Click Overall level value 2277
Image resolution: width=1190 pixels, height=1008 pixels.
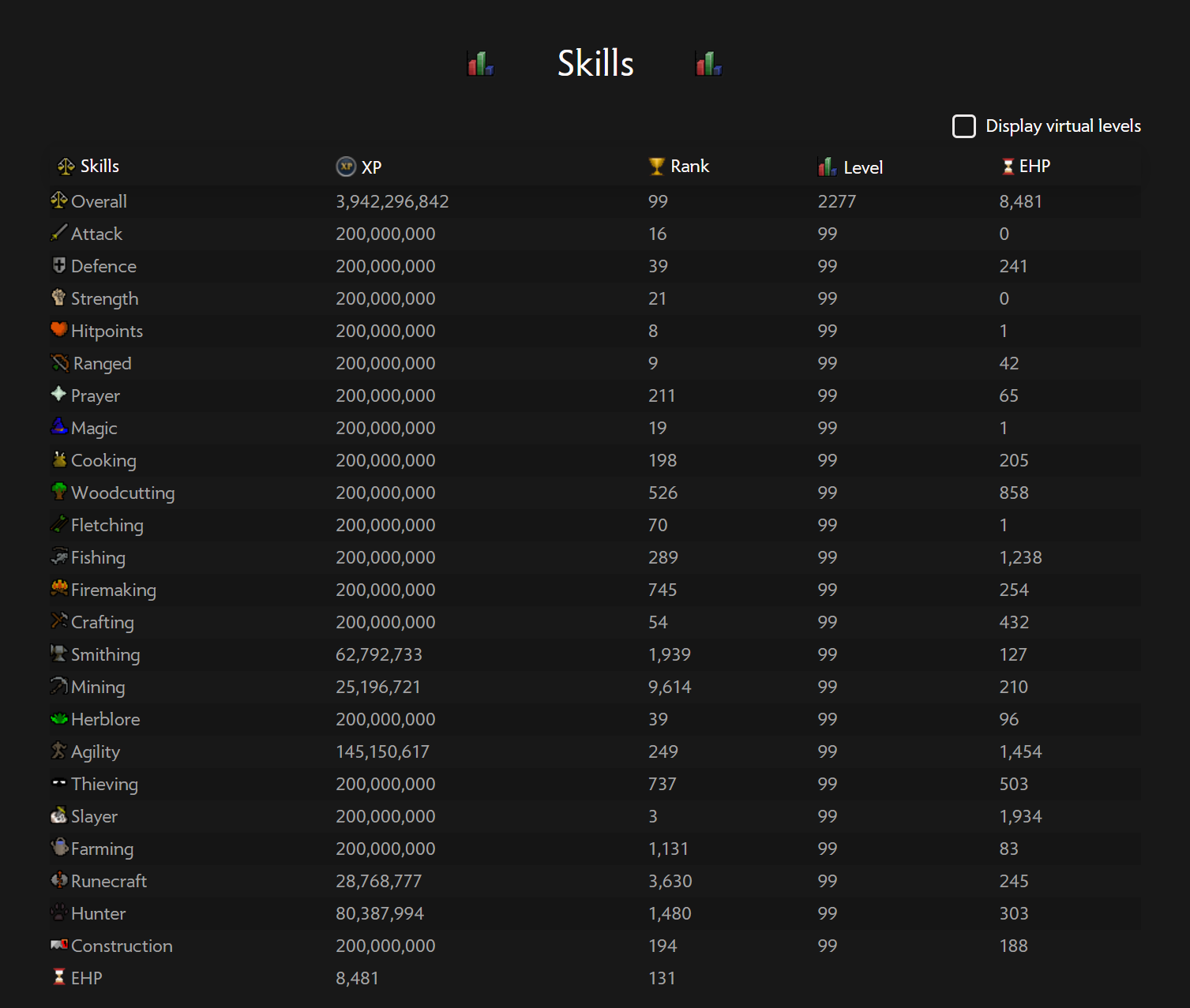pyautogui.click(x=837, y=201)
